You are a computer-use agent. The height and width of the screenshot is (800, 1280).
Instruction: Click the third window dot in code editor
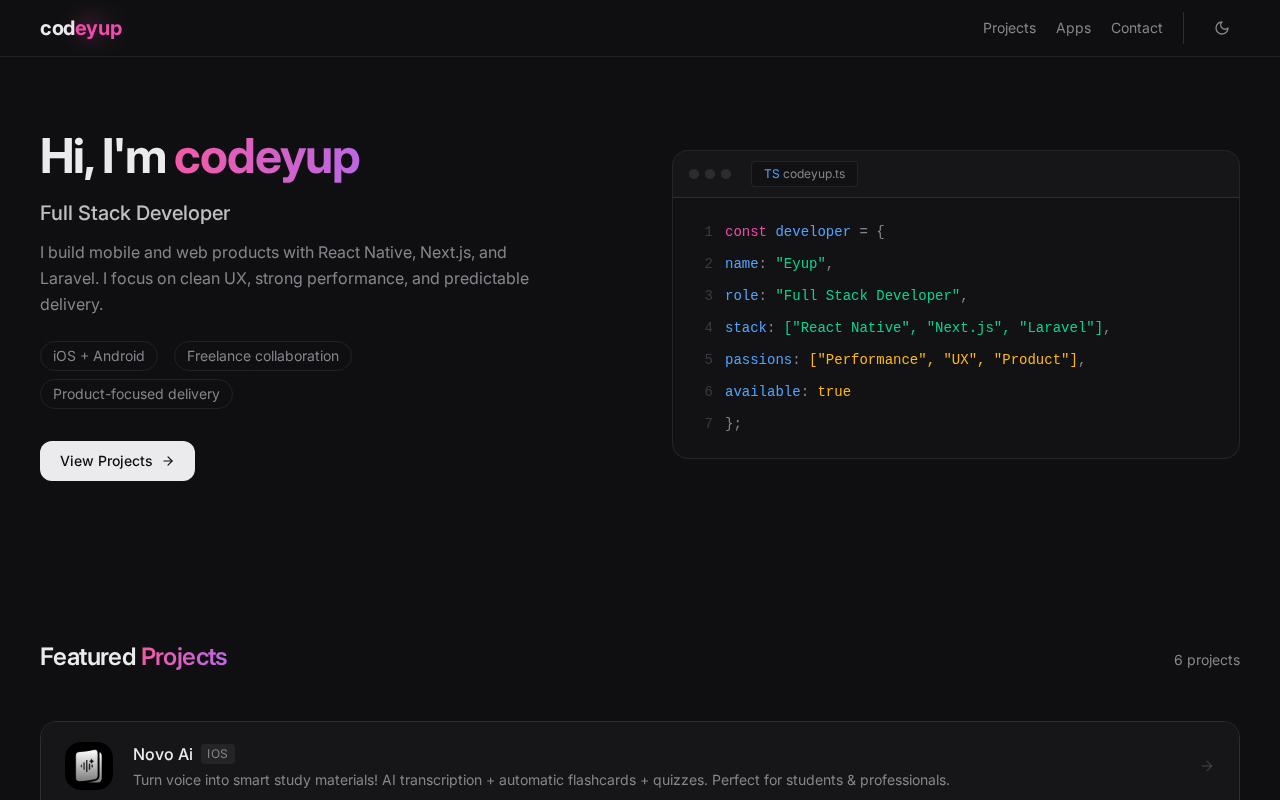click(726, 174)
